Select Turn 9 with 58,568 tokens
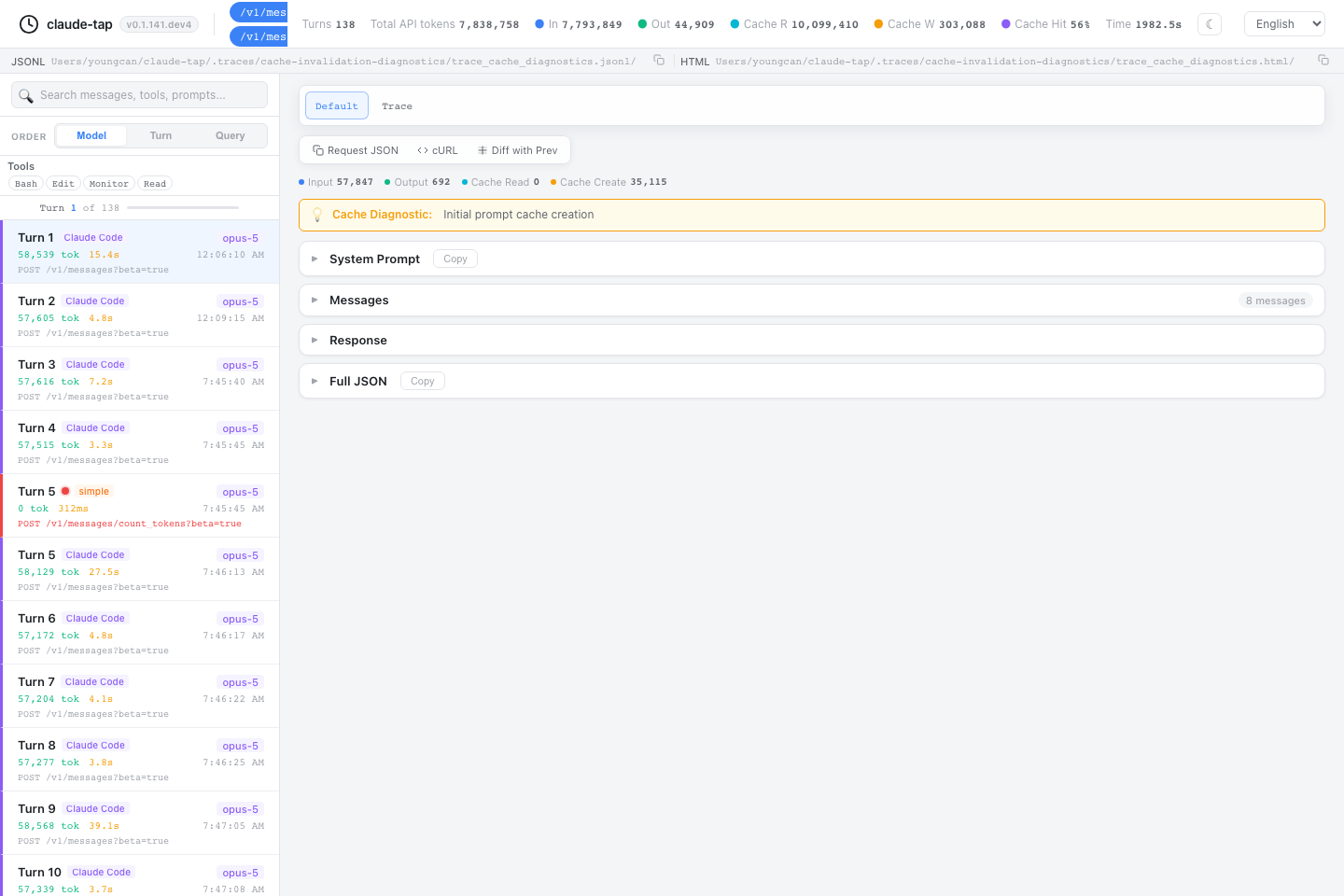1344x896 pixels. [140, 823]
